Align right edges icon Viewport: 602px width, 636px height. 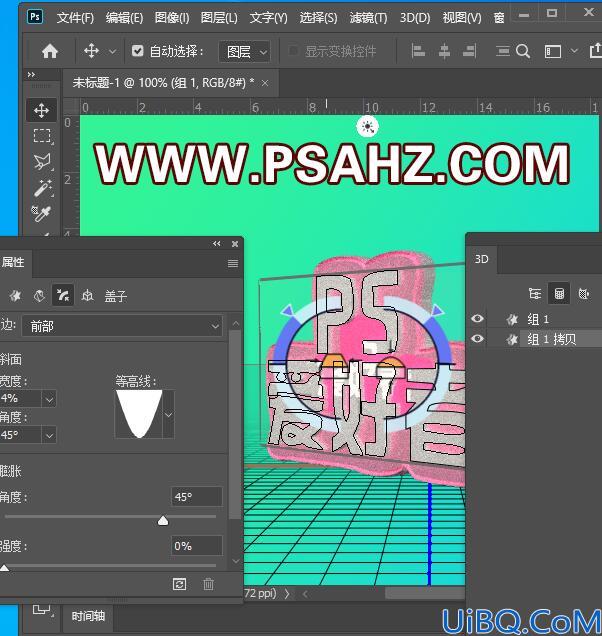tap(469, 52)
